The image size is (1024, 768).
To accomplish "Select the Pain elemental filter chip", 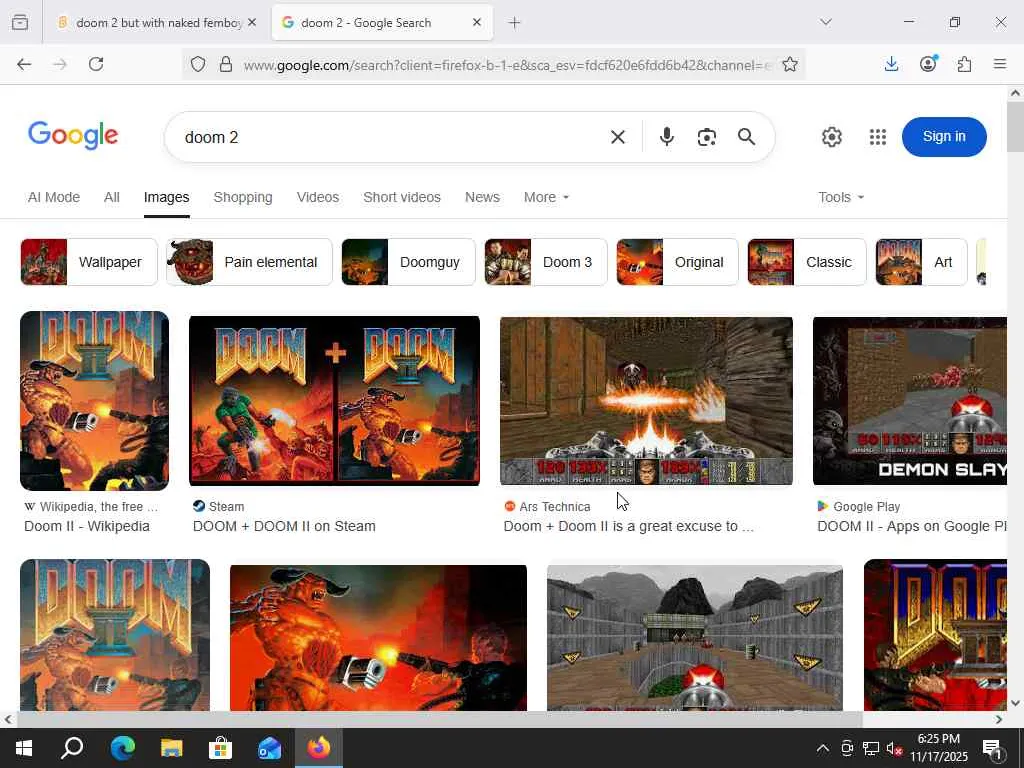I will click(x=249, y=262).
